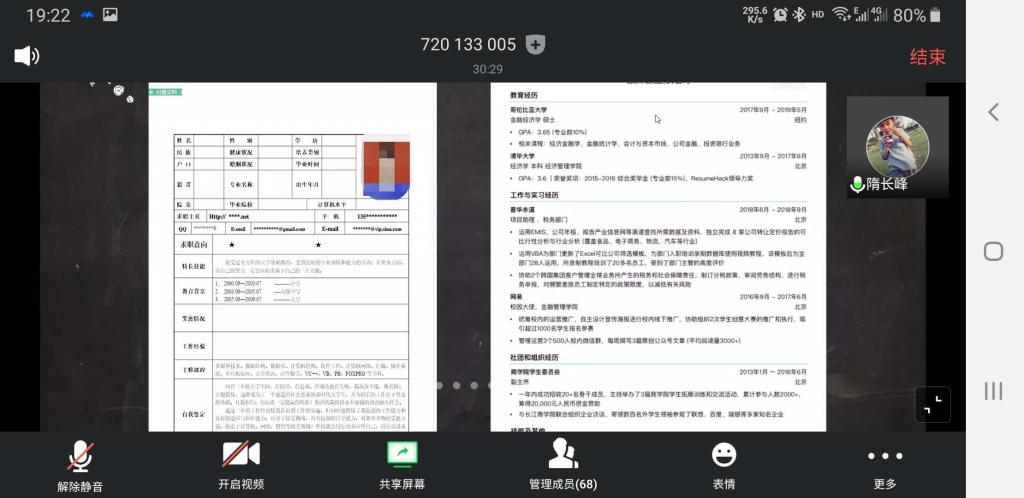Tap the speaker audio icon
Screen dimensions: 1024x498
point(27,55)
